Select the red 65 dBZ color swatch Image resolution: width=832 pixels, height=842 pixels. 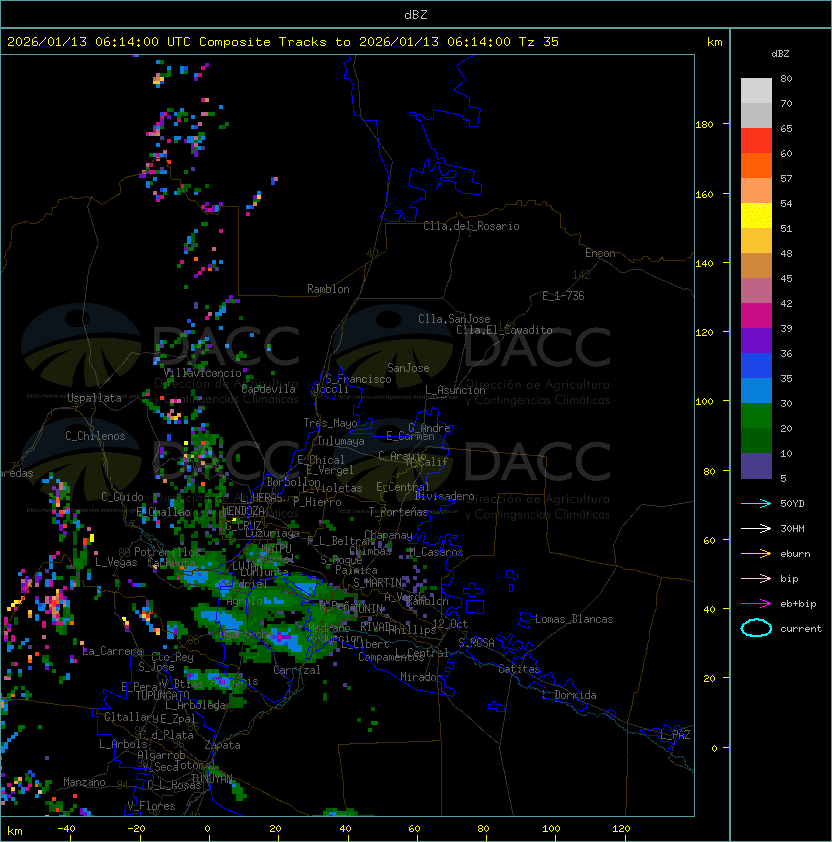pos(756,141)
